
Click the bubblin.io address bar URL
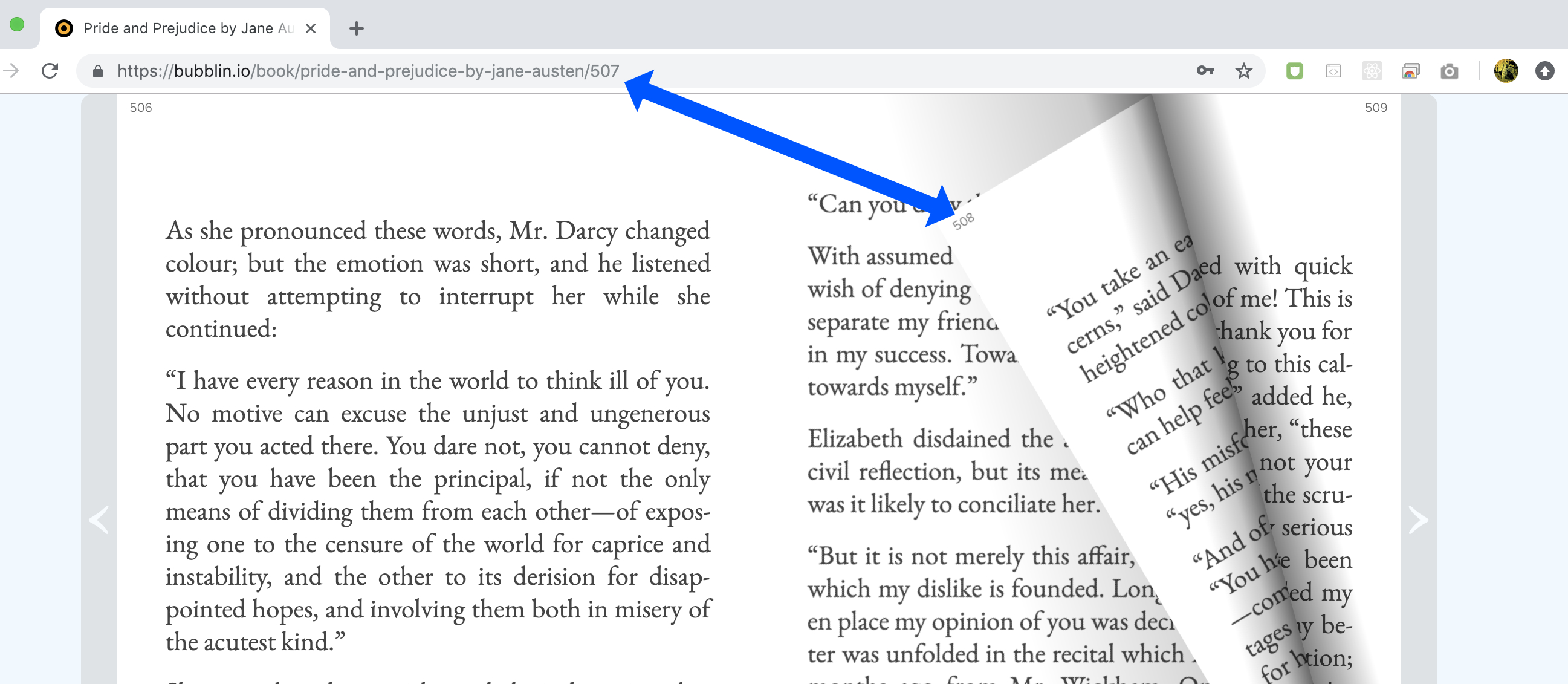coord(368,71)
